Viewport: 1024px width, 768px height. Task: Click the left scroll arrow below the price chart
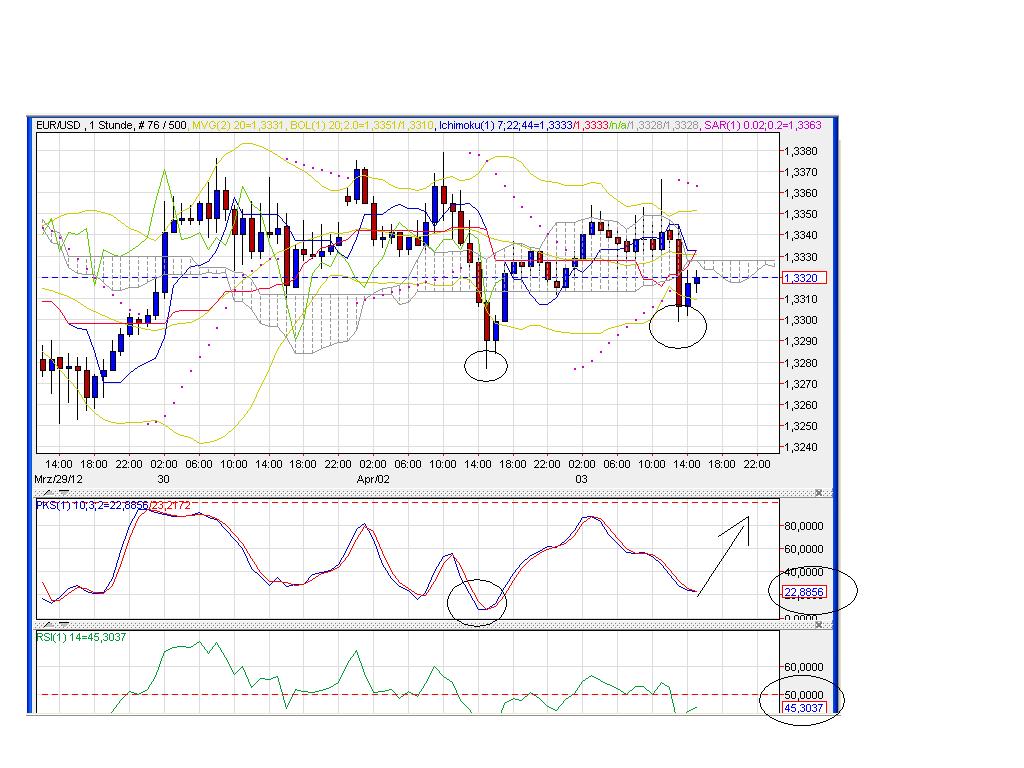pos(47,492)
